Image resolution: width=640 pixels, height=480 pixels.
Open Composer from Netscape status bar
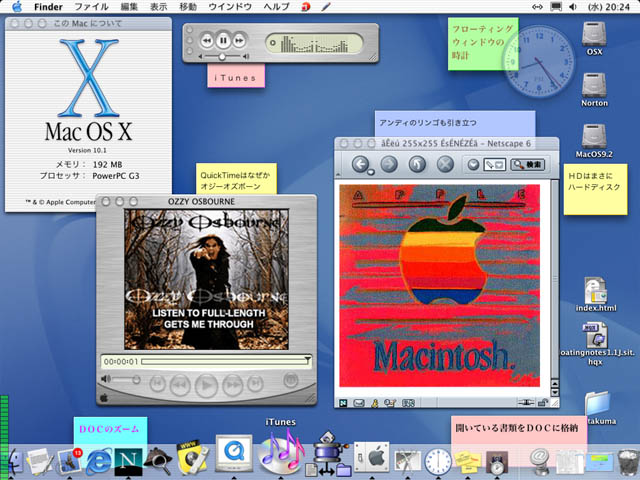coord(390,403)
